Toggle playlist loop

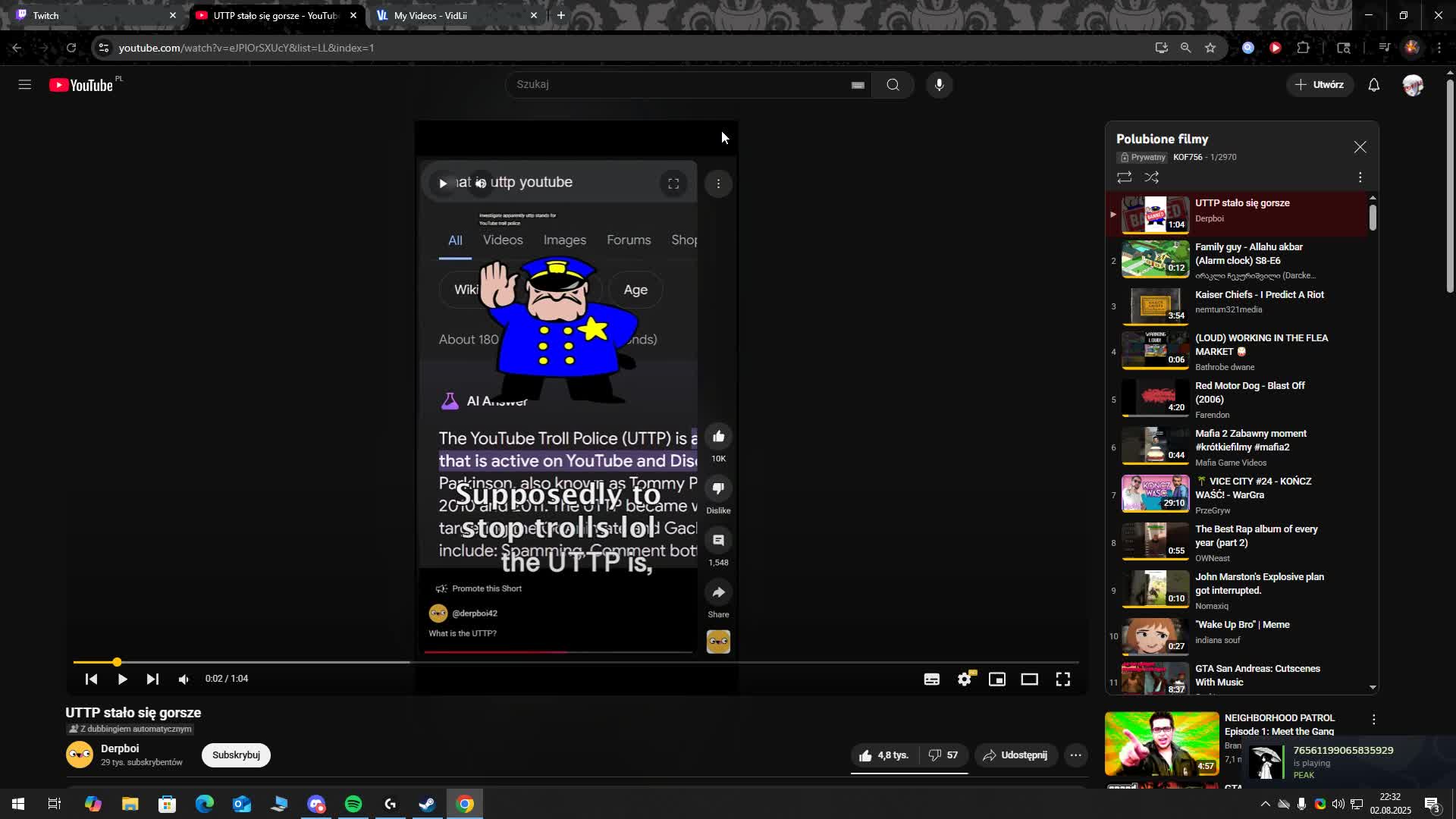click(1124, 177)
